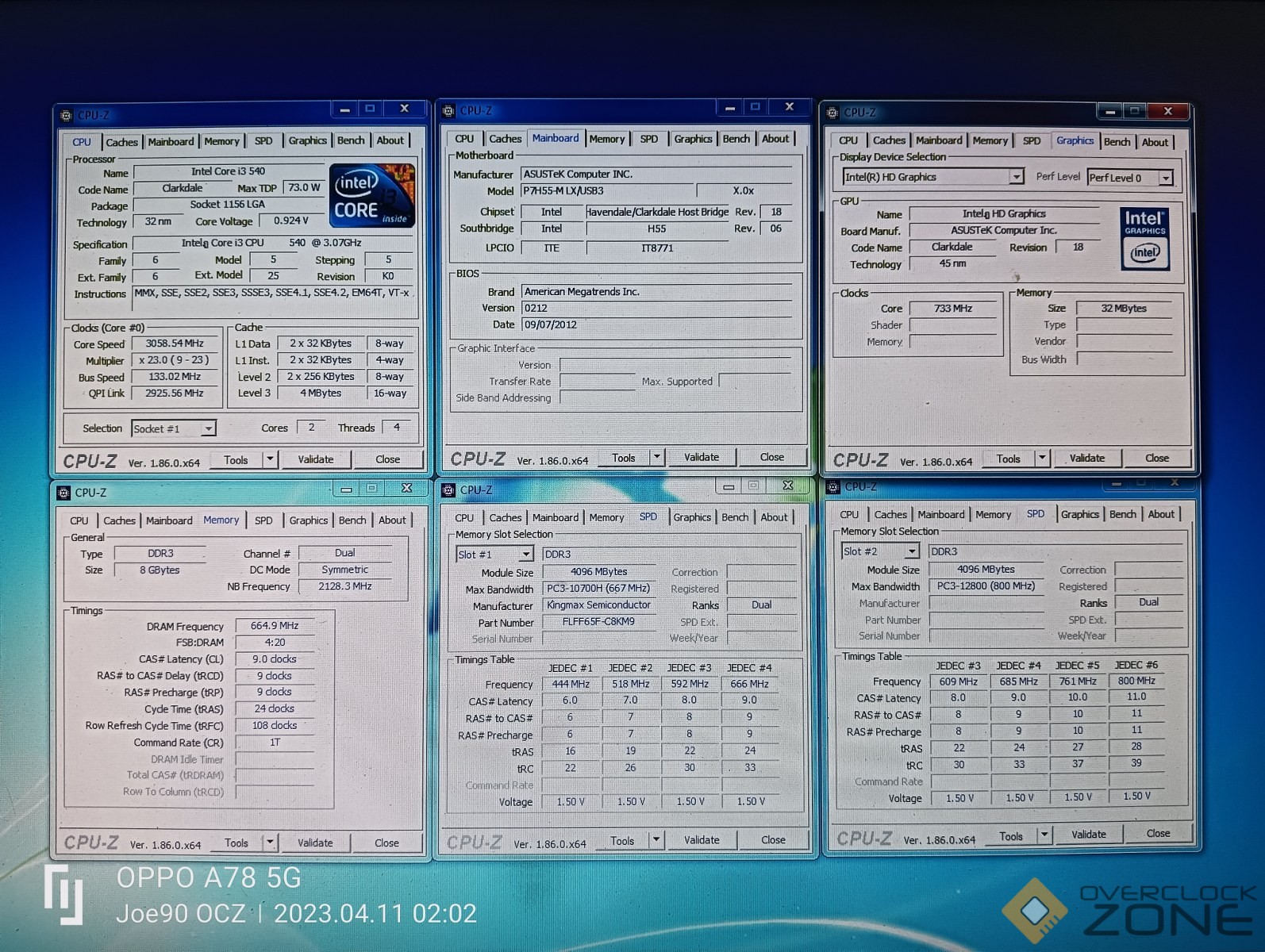This screenshot has width=1265, height=952.
Task: Open Bench tab in the CPU window
Action: coord(351,140)
